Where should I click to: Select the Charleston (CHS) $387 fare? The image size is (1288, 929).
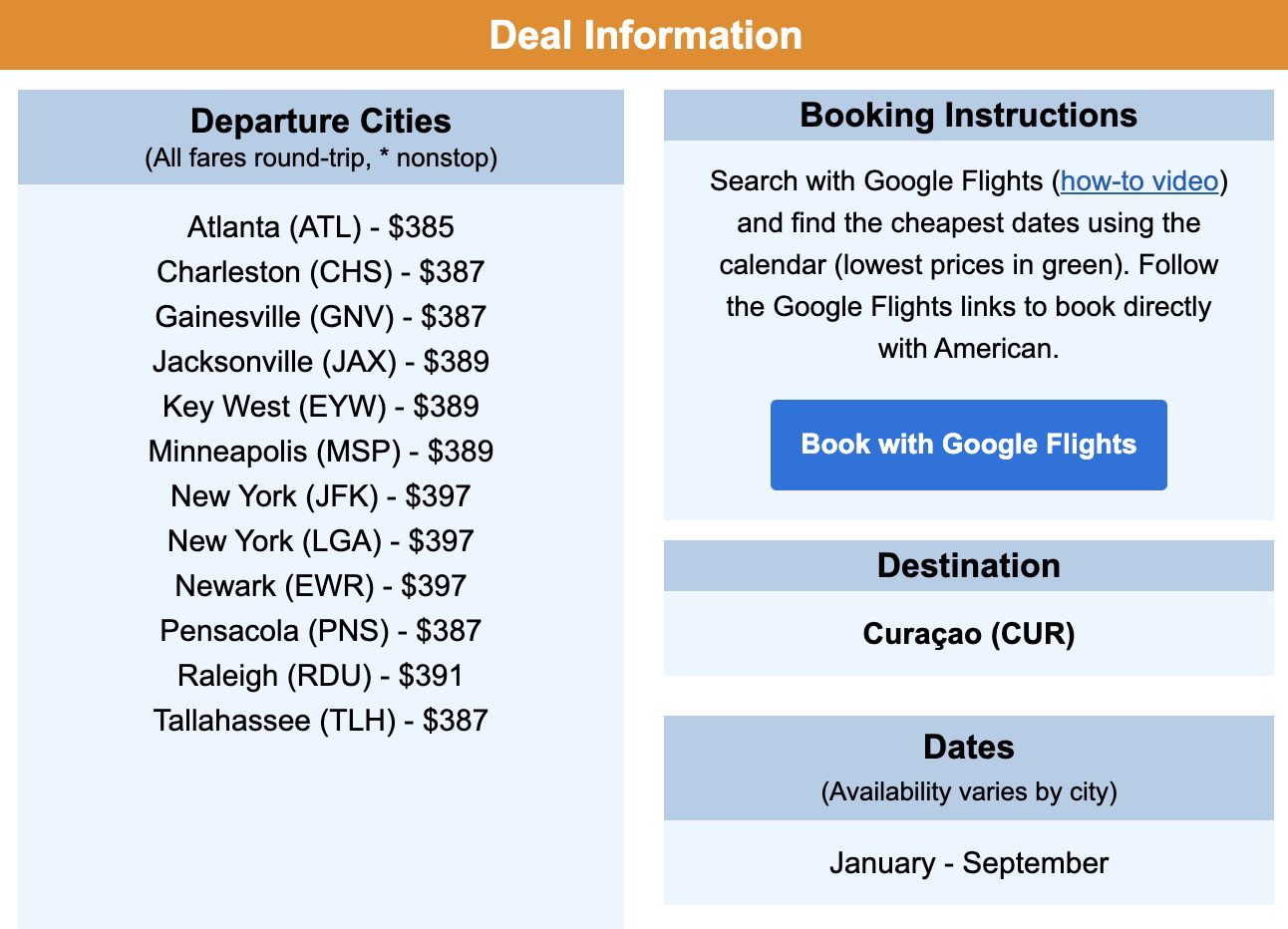321,272
